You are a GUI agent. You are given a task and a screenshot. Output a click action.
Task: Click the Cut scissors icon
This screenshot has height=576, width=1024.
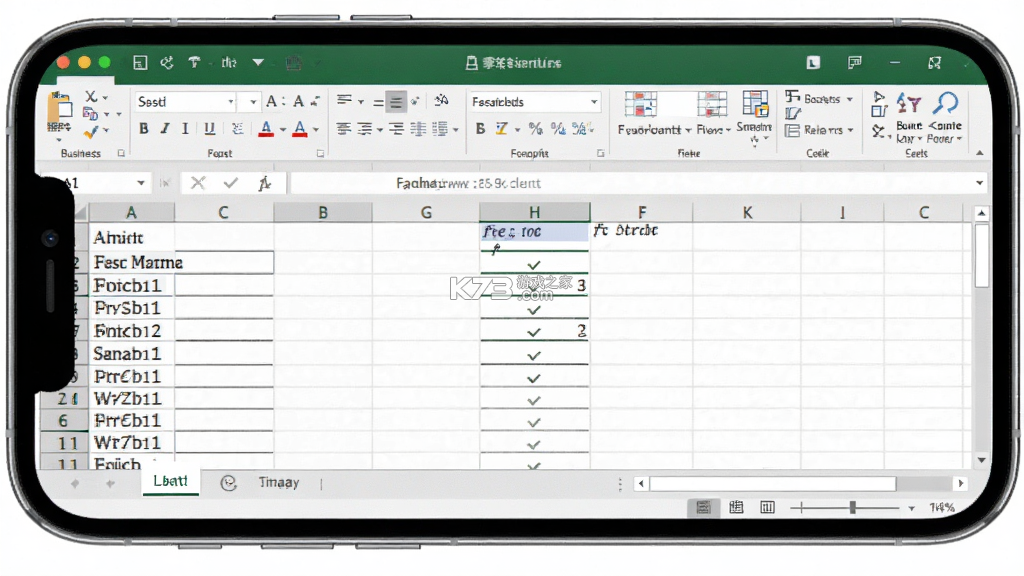91,97
